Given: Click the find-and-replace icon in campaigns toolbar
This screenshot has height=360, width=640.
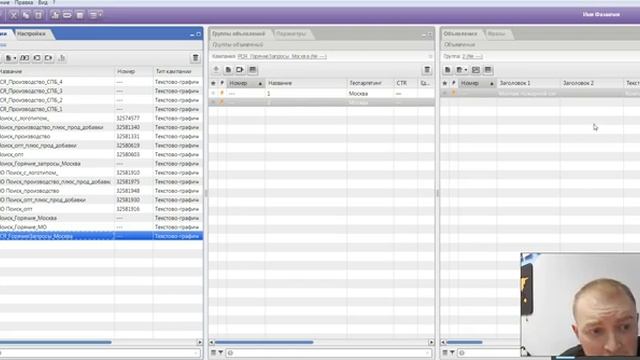Looking at the screenshot, I should (x=24, y=58).
